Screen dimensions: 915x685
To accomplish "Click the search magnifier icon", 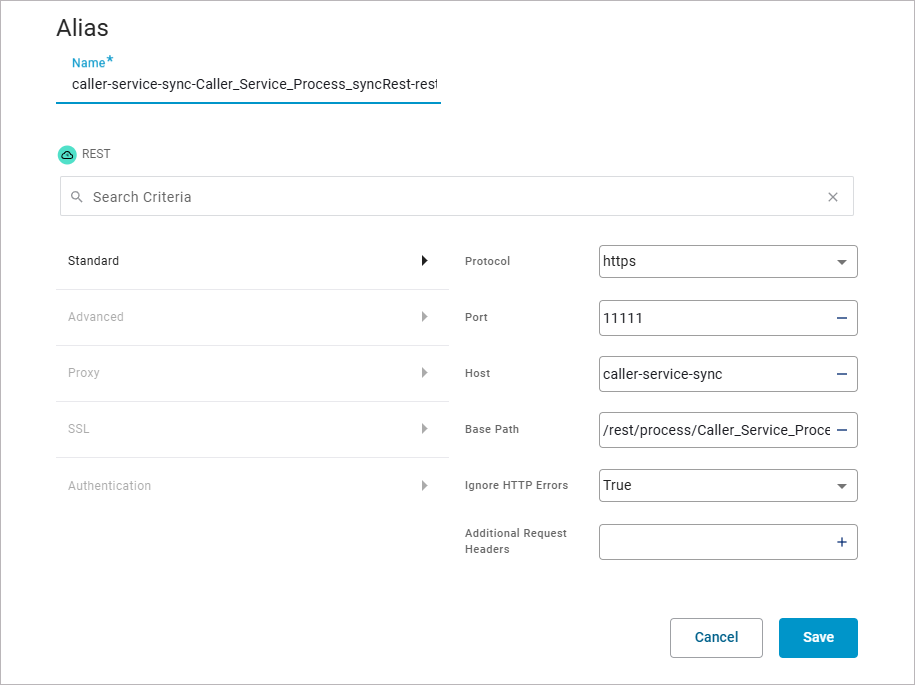I will click(x=77, y=197).
